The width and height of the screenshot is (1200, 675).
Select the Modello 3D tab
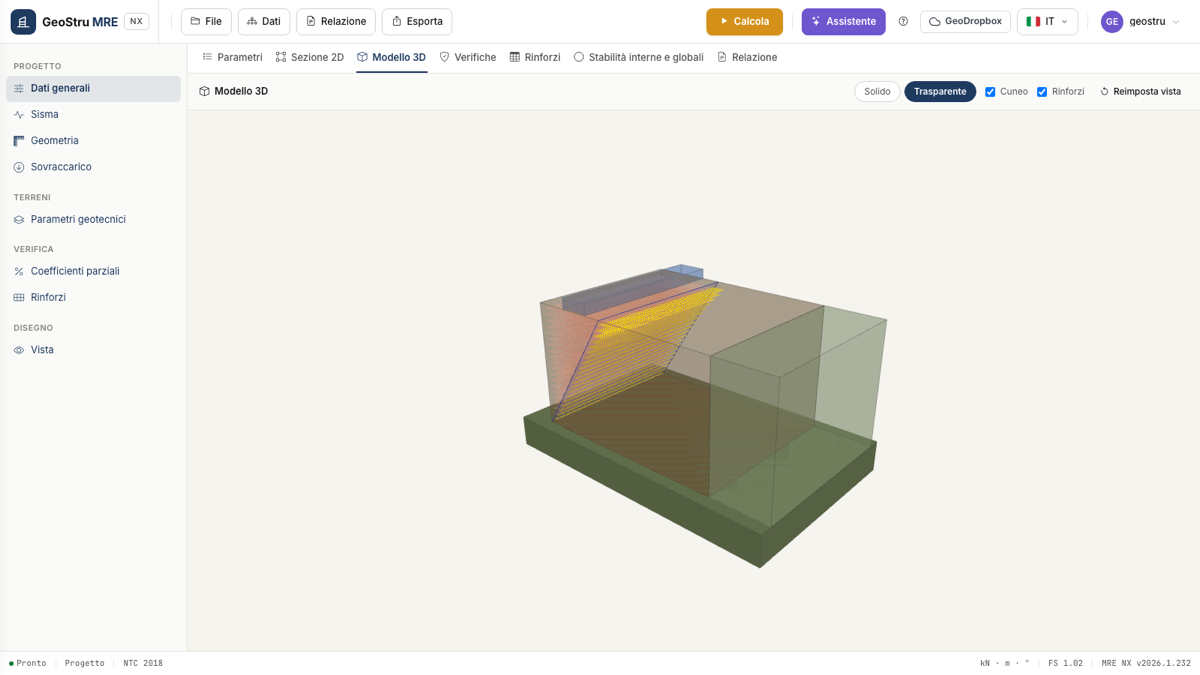[x=391, y=57]
